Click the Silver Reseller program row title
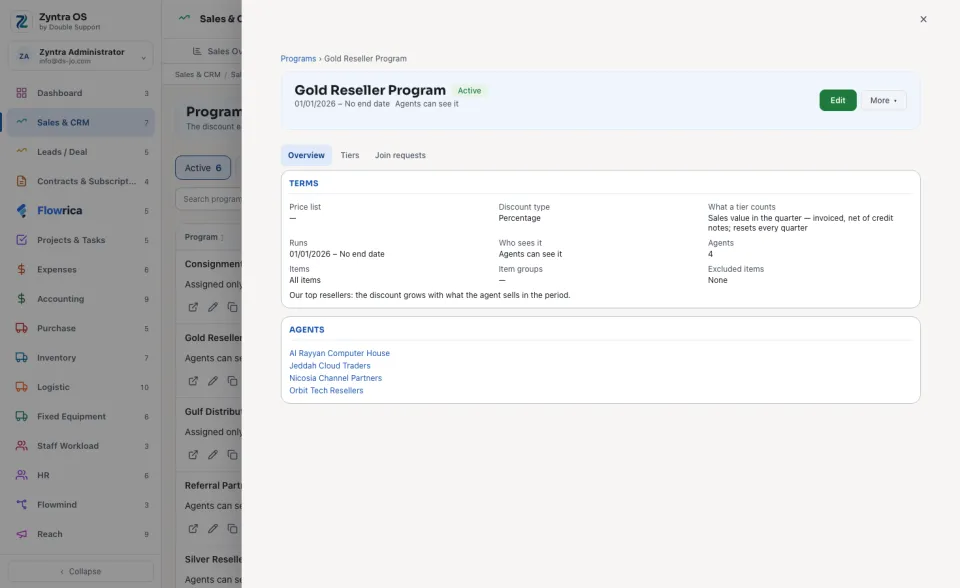960x588 pixels. pyautogui.click(x=213, y=559)
